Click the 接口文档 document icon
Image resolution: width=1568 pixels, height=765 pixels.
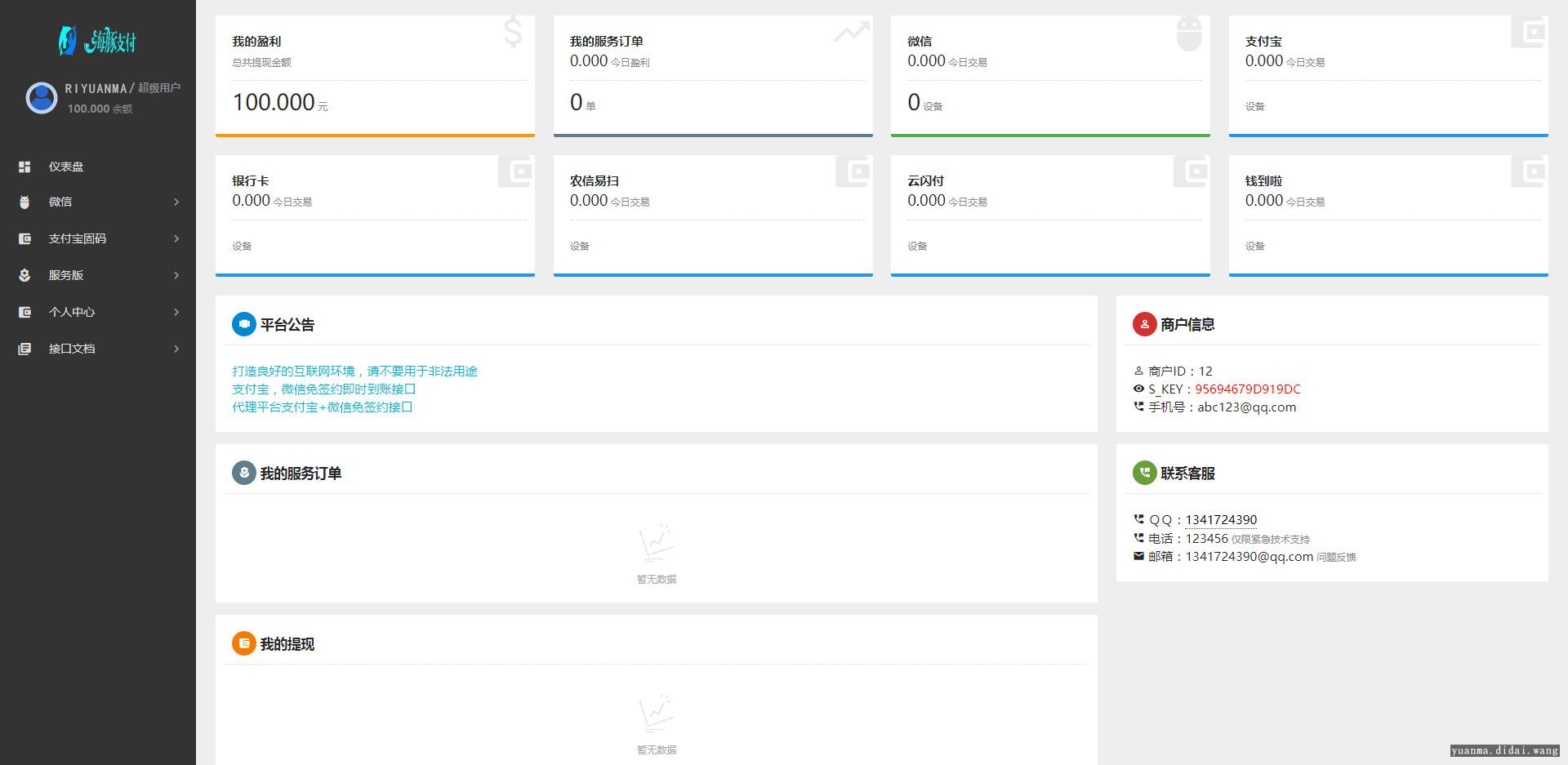(x=24, y=349)
